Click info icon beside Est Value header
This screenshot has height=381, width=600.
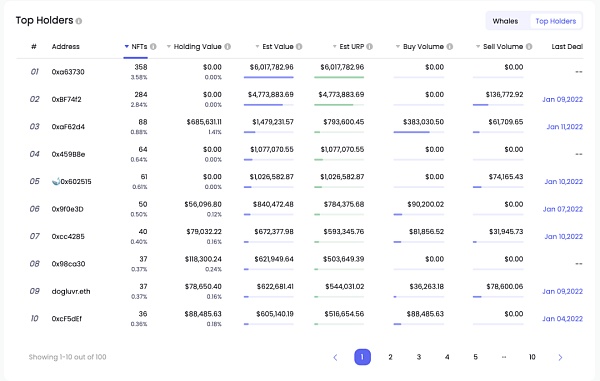tap(299, 47)
